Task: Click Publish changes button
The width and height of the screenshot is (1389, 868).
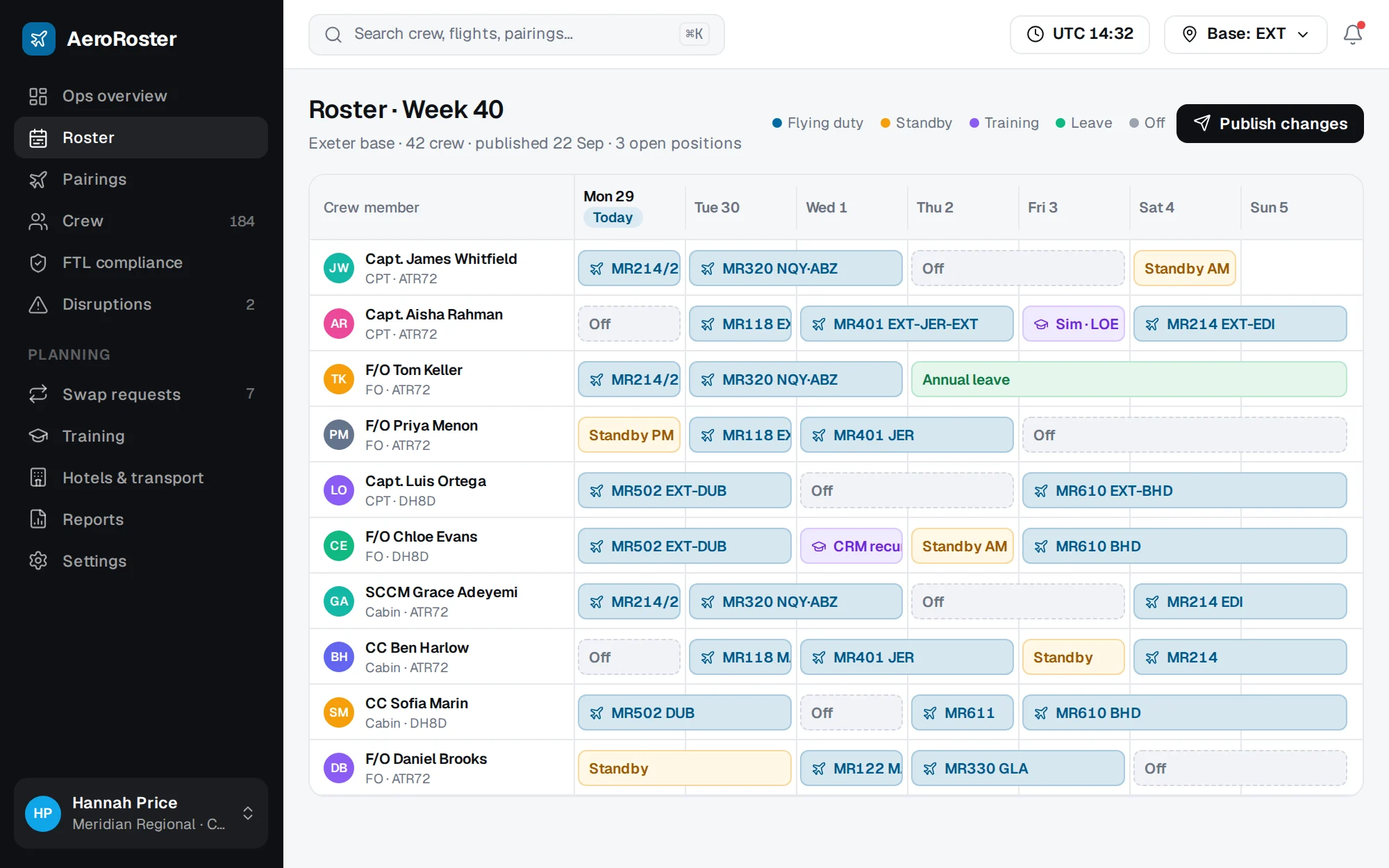Action: click(x=1270, y=124)
